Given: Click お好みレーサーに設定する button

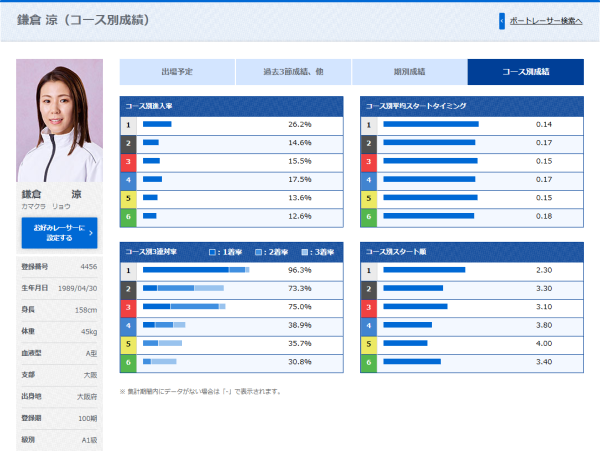Looking at the screenshot, I should point(59,233).
